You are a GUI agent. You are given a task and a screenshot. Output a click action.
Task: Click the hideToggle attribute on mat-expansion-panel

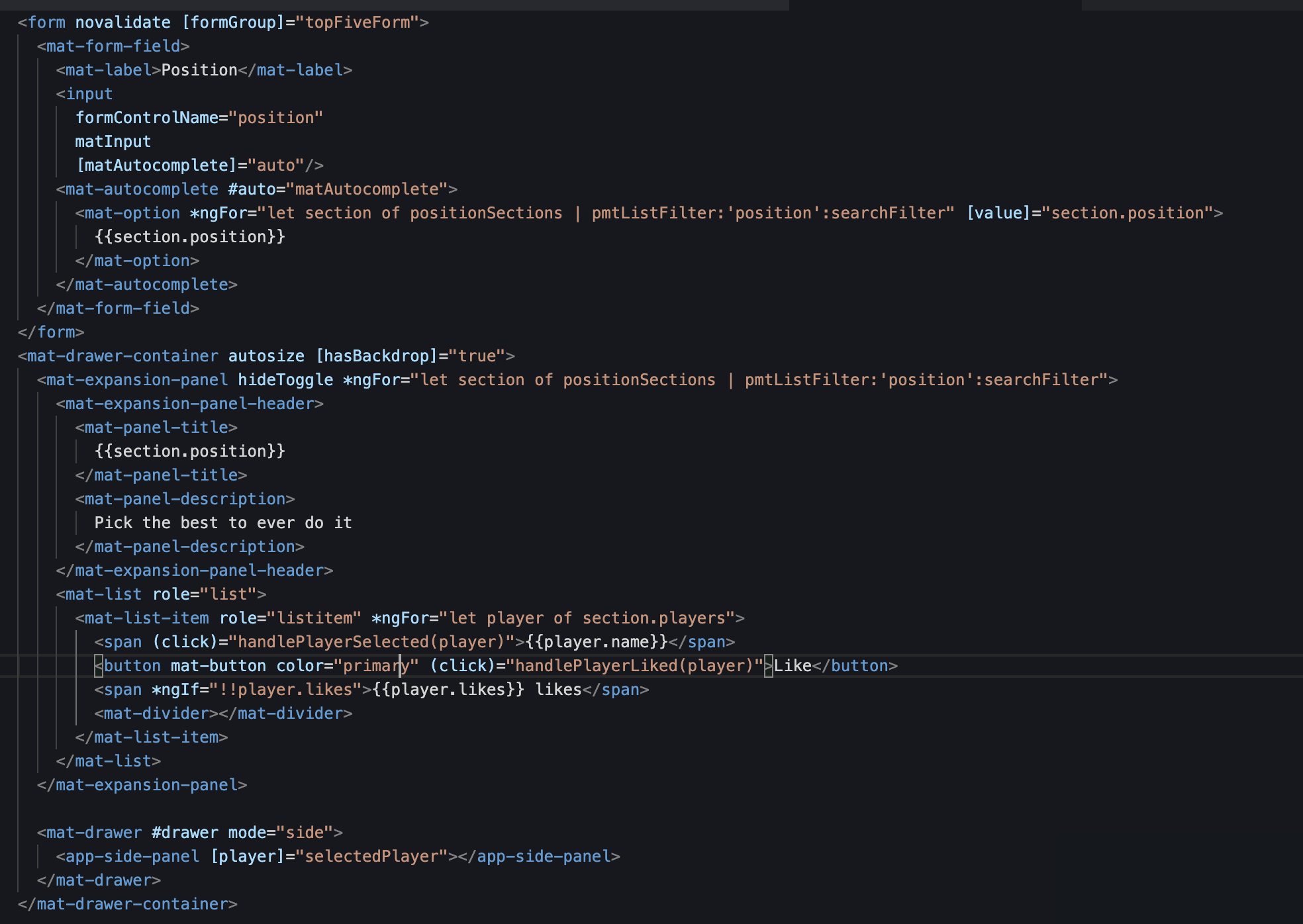285,380
